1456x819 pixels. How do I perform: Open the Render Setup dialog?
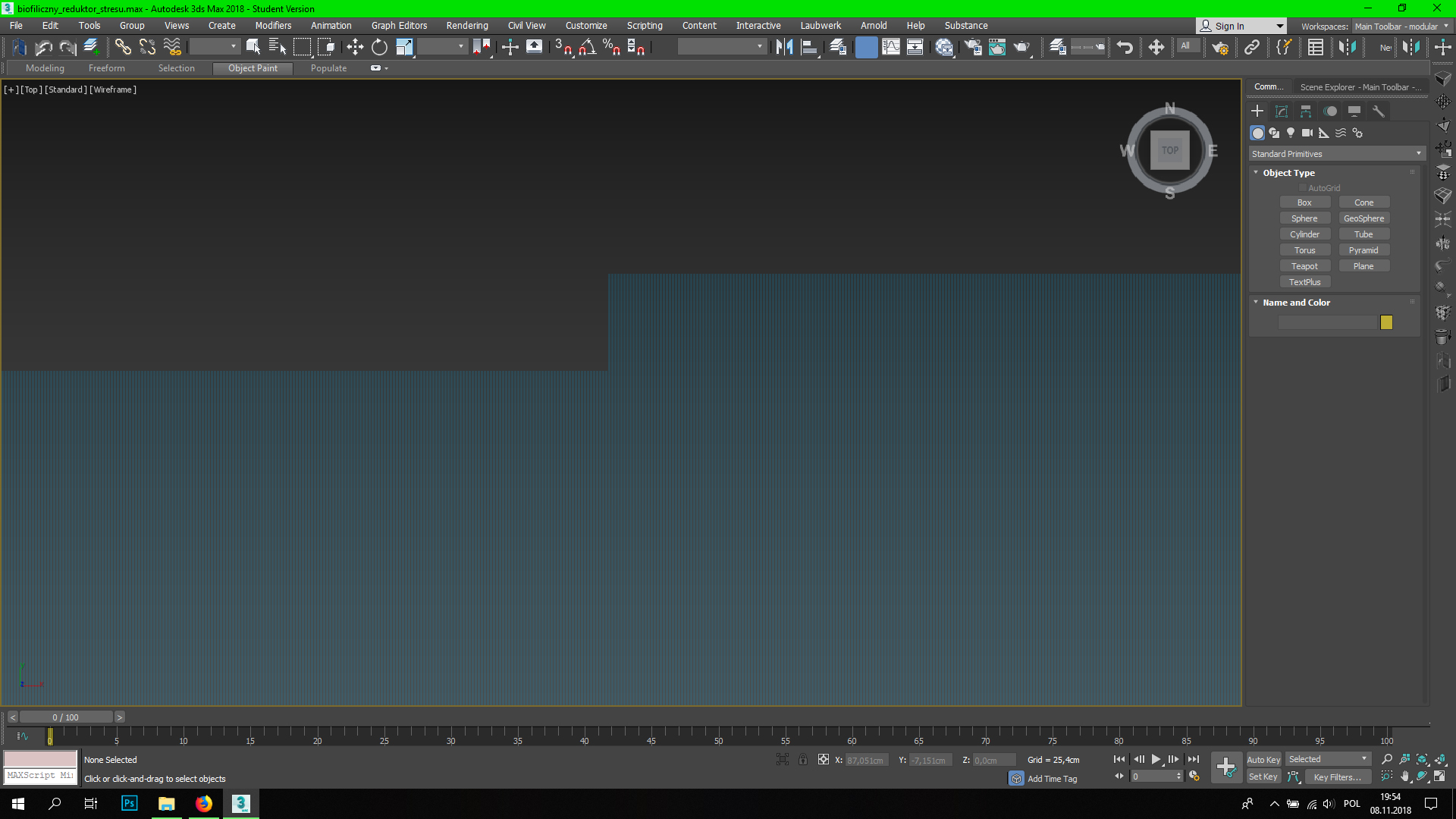[x=973, y=47]
